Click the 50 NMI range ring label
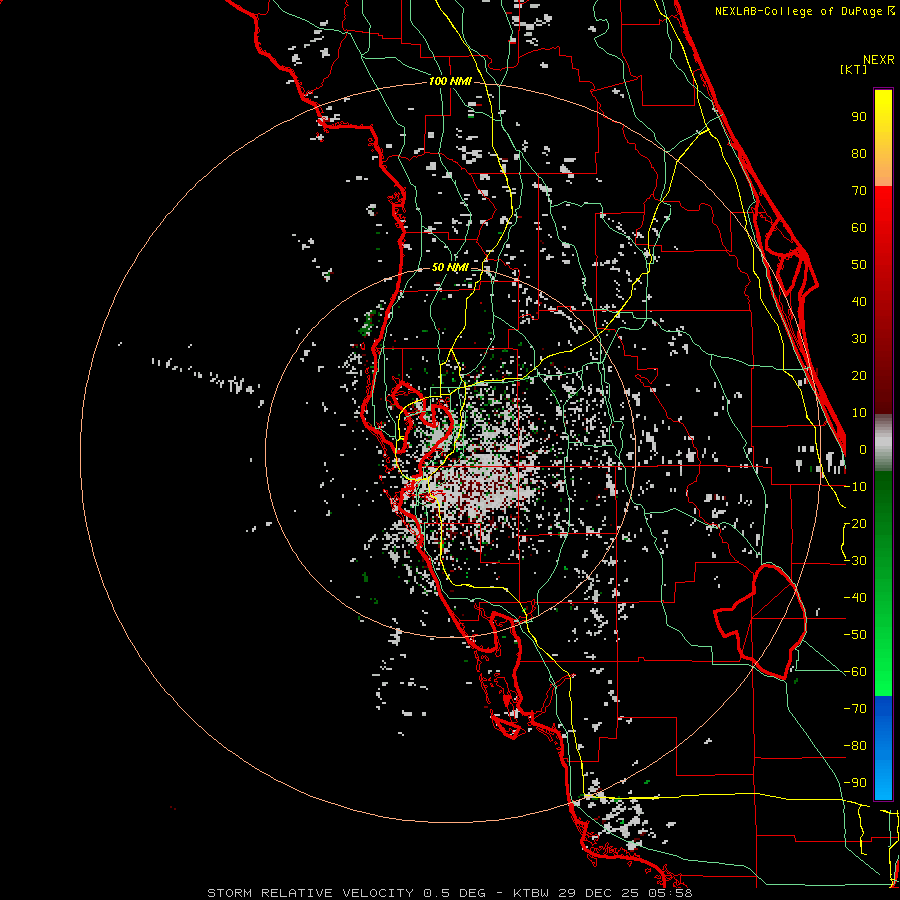The height and width of the screenshot is (900, 900). click(x=450, y=267)
